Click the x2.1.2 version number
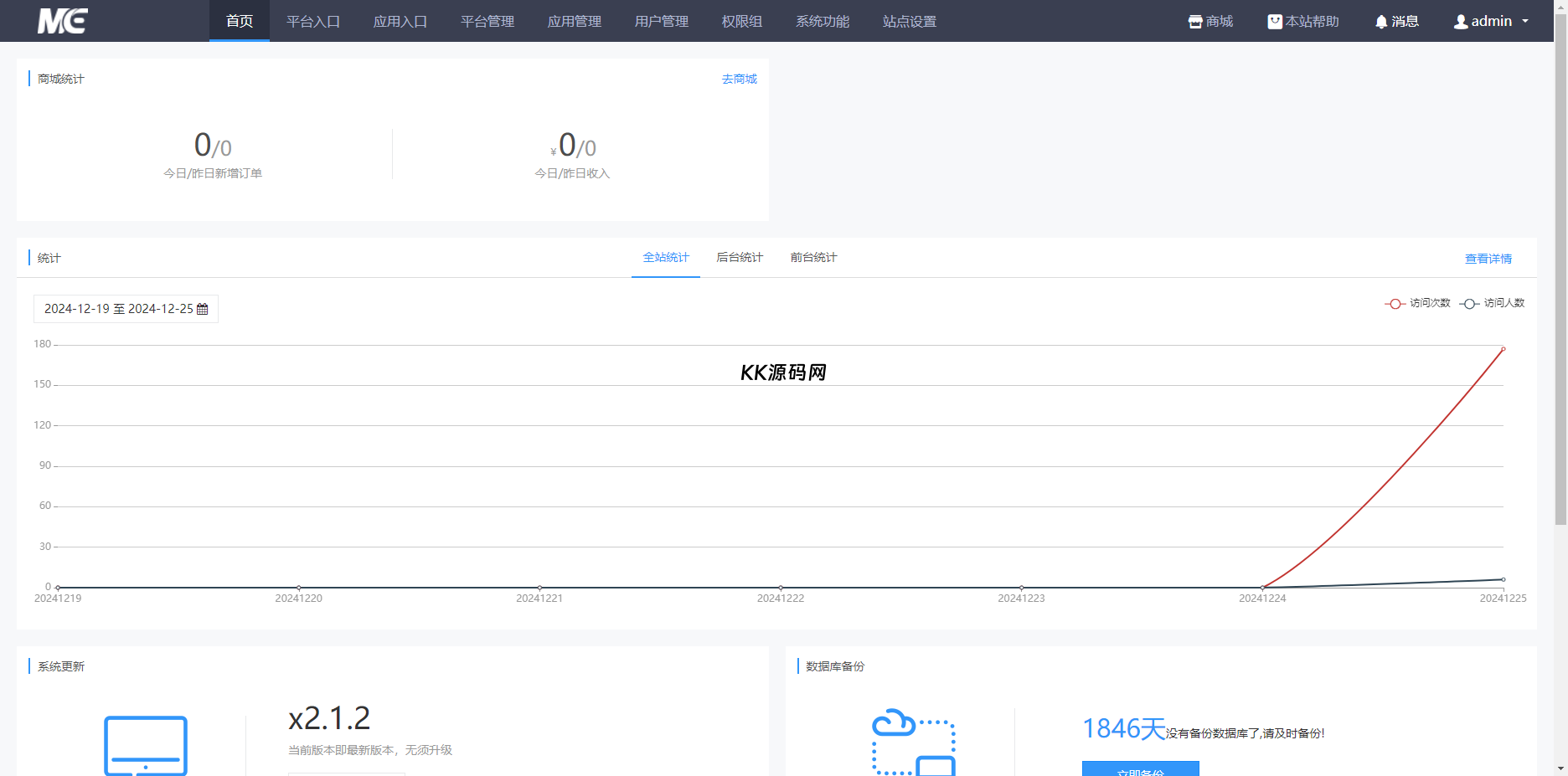 pyautogui.click(x=329, y=718)
